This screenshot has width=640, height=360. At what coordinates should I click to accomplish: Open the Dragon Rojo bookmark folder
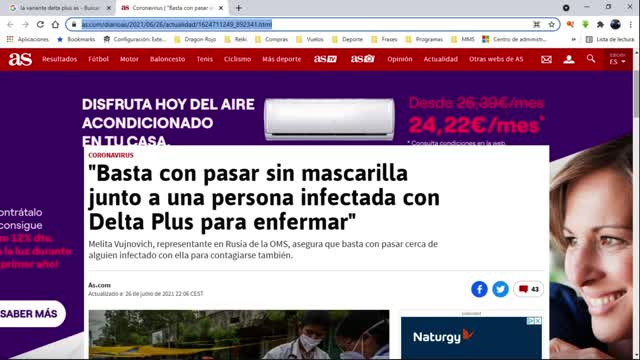[x=195, y=39]
